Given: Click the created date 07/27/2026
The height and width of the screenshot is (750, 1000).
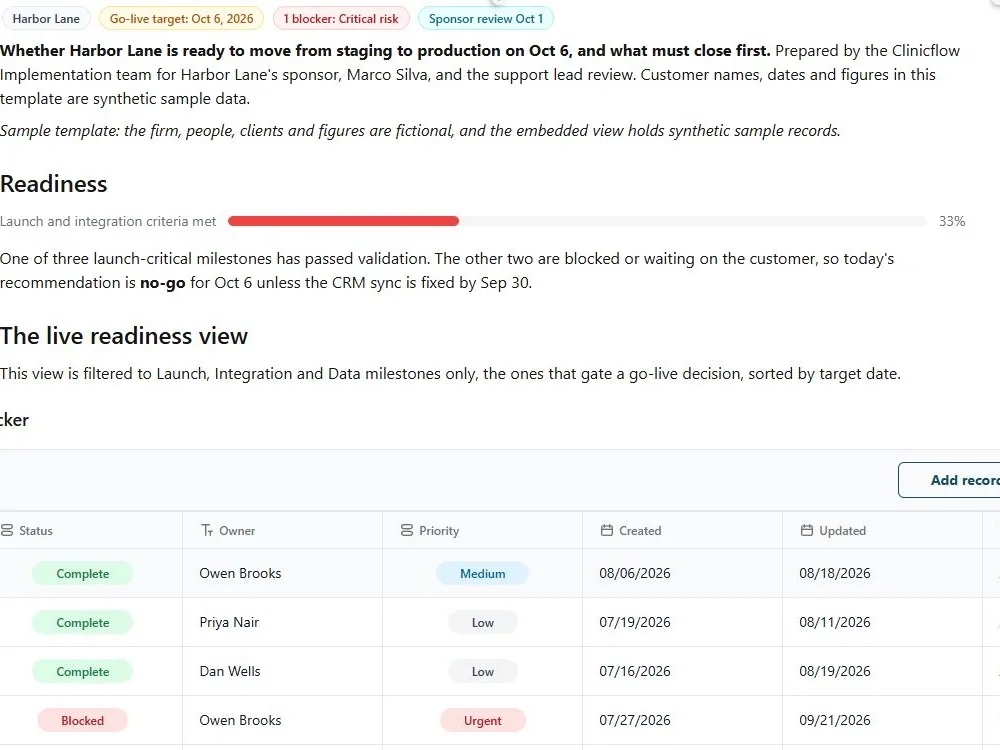Looking at the screenshot, I should [x=635, y=720].
